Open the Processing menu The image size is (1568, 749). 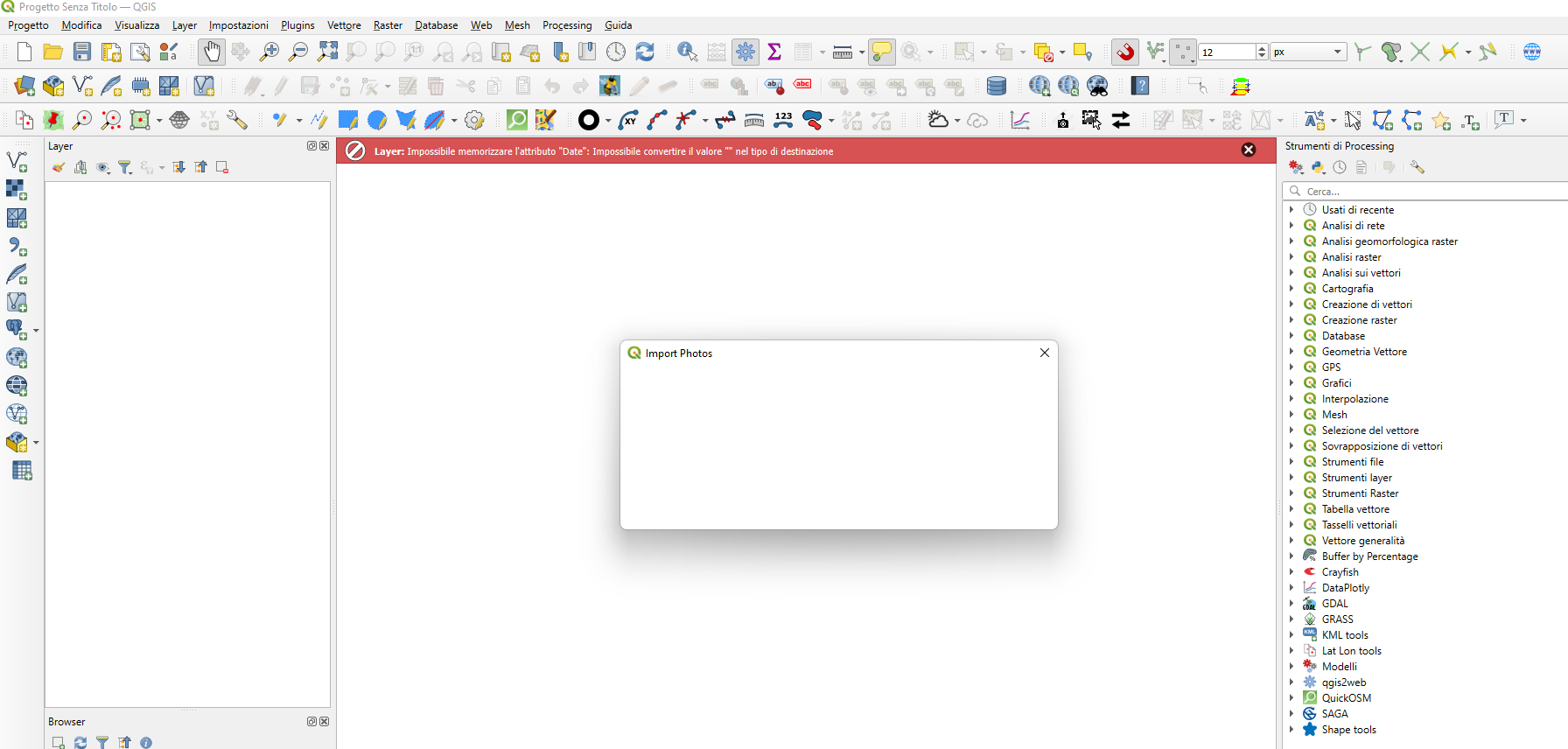(x=567, y=25)
